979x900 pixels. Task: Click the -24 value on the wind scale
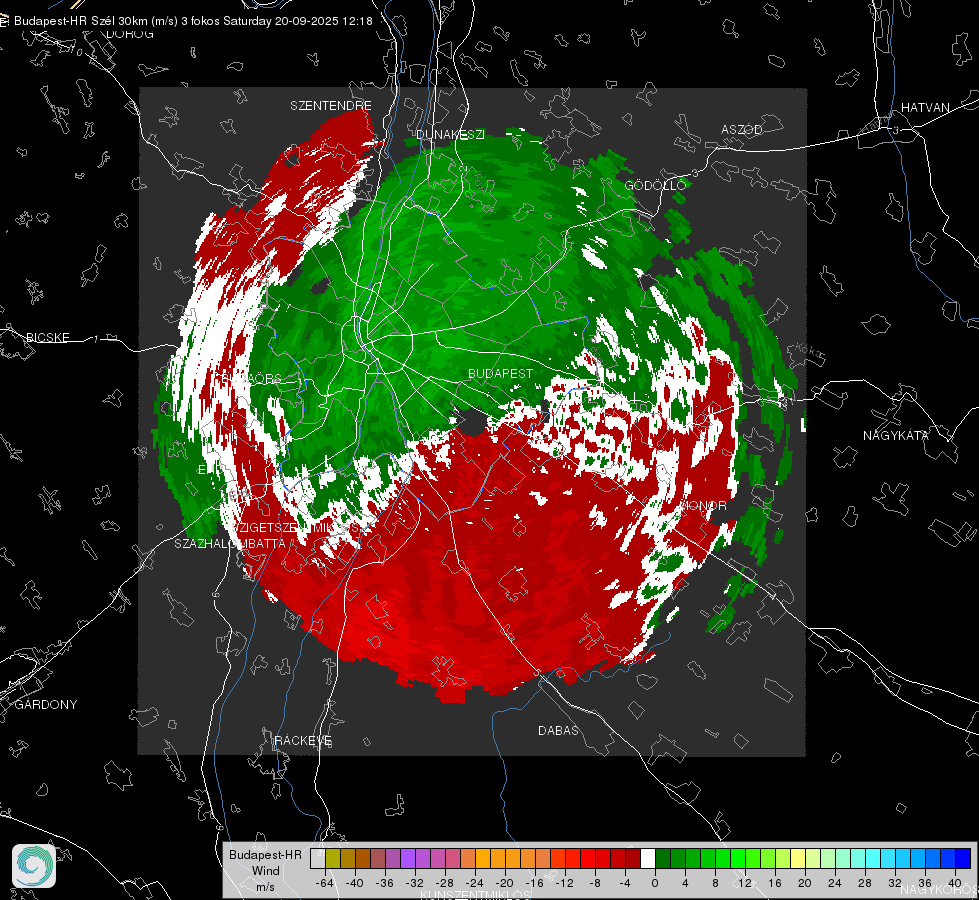point(475,883)
